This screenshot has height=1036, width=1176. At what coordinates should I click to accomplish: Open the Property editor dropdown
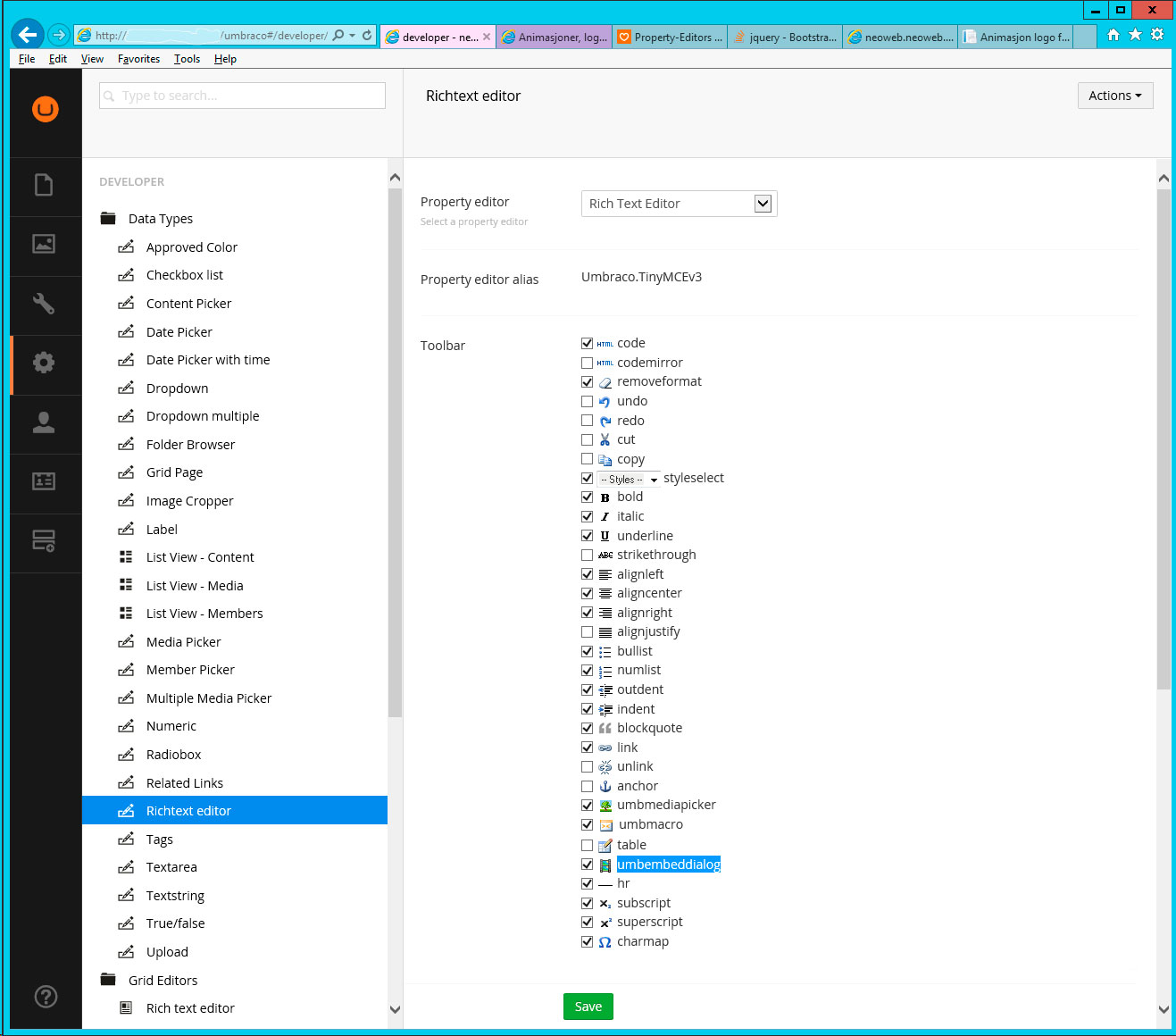click(x=679, y=204)
